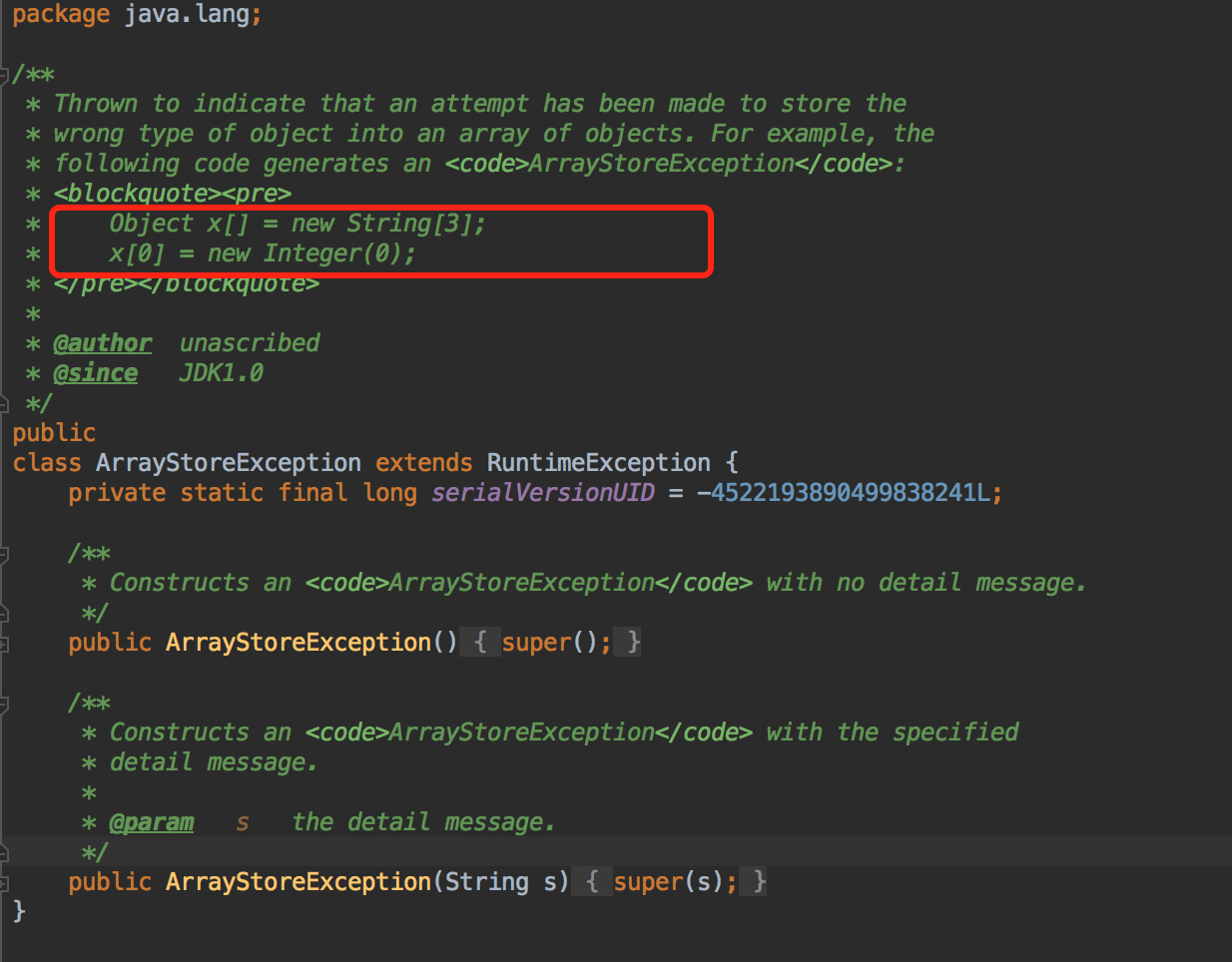
Task: Expand the folded ArrayStoreException() constructor body
Action: pos(4,644)
